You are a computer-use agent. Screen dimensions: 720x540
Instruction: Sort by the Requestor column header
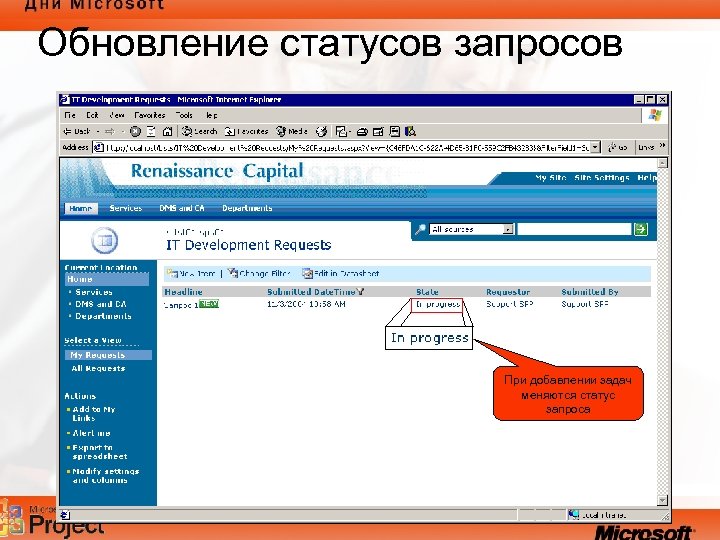508,292
